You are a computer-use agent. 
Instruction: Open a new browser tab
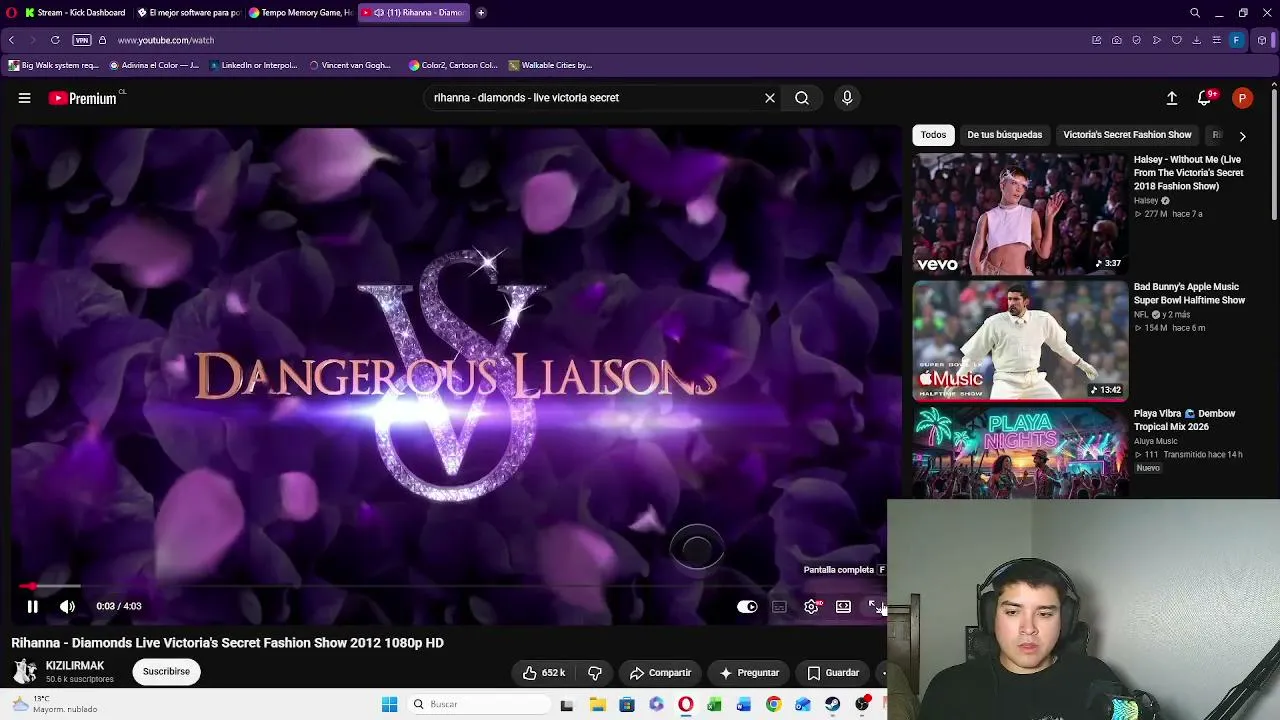coord(481,13)
